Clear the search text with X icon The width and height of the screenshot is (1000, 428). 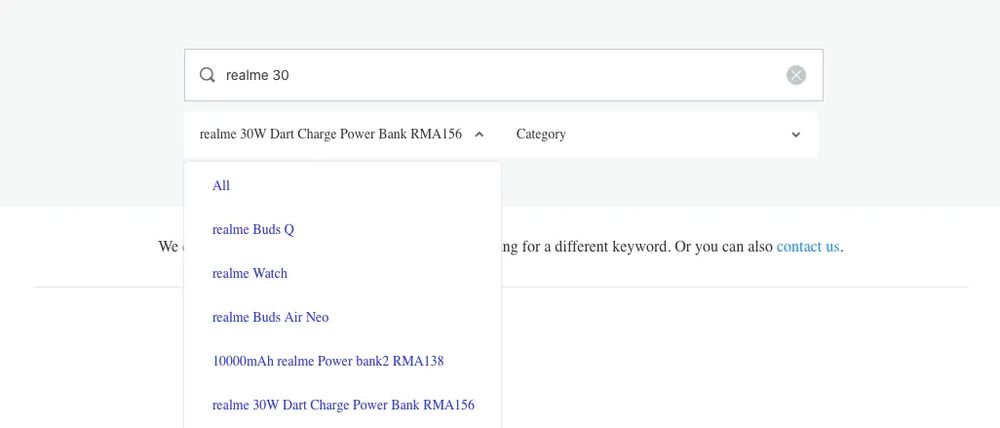click(x=796, y=75)
